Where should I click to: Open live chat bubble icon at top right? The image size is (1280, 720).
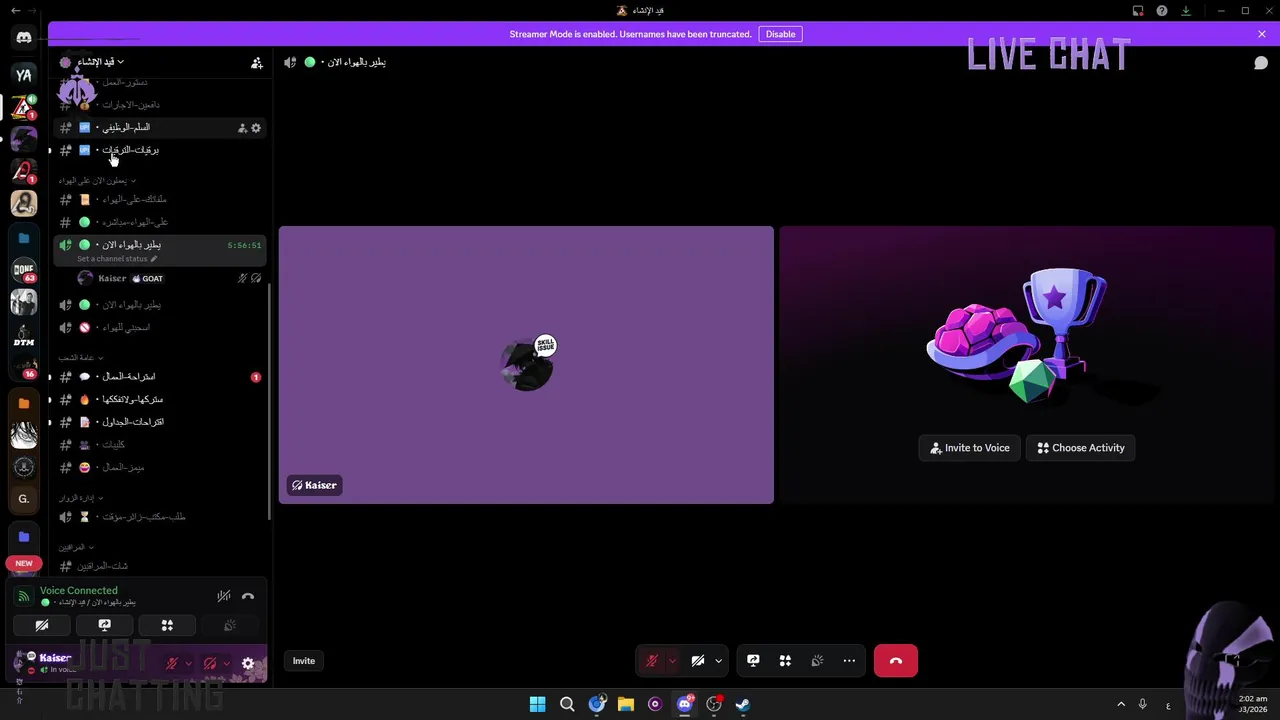tap(1261, 62)
